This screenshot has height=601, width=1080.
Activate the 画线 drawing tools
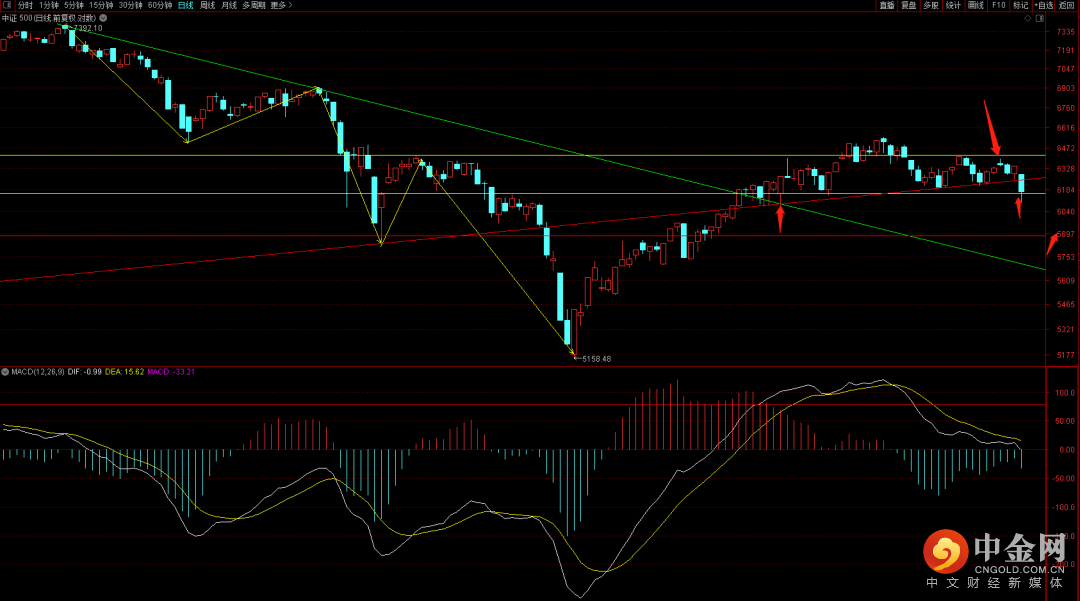pyautogui.click(x=975, y=5)
